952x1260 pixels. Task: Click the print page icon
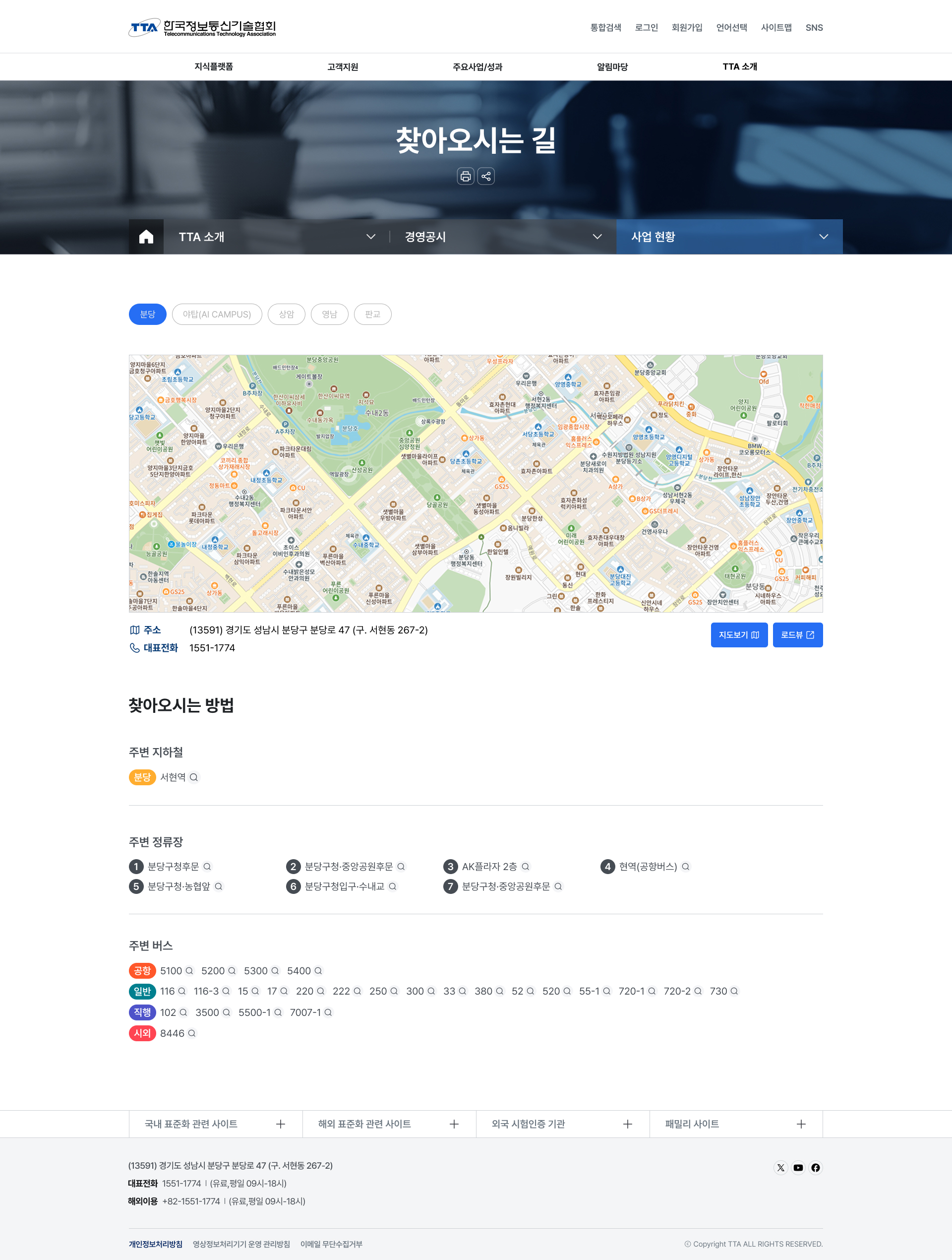[x=465, y=176]
